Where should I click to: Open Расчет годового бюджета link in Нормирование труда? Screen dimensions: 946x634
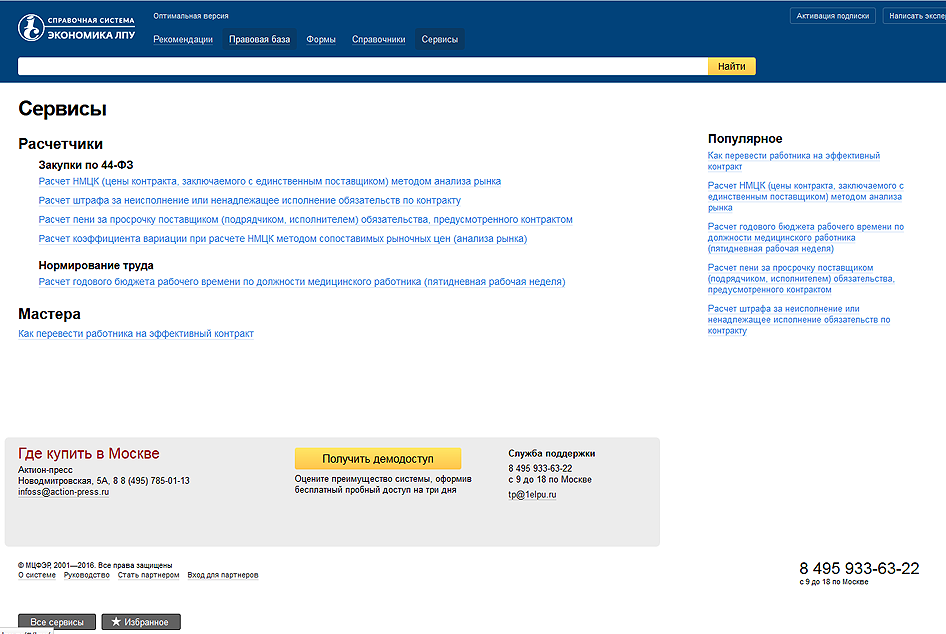coord(302,282)
